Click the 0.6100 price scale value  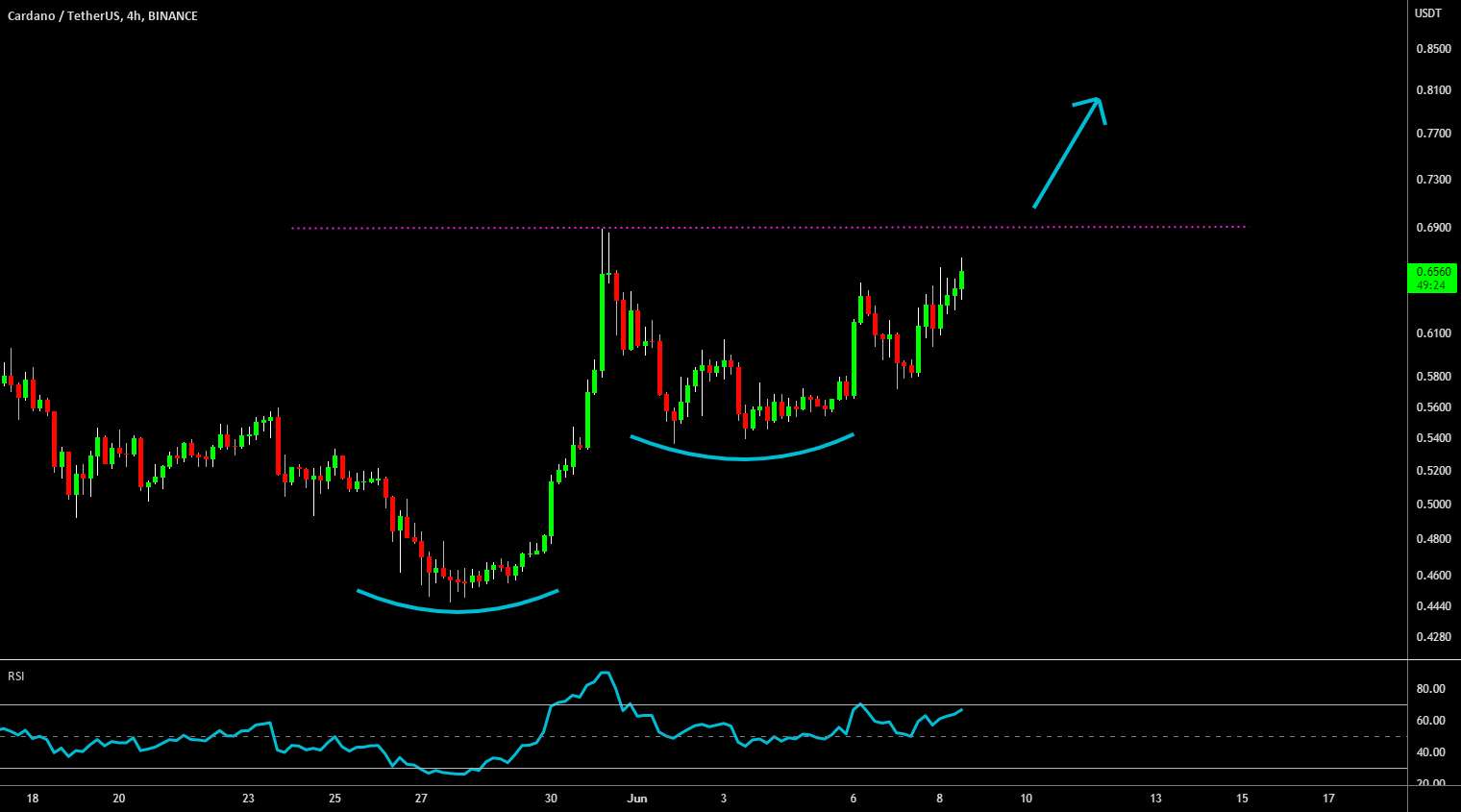(x=1432, y=333)
